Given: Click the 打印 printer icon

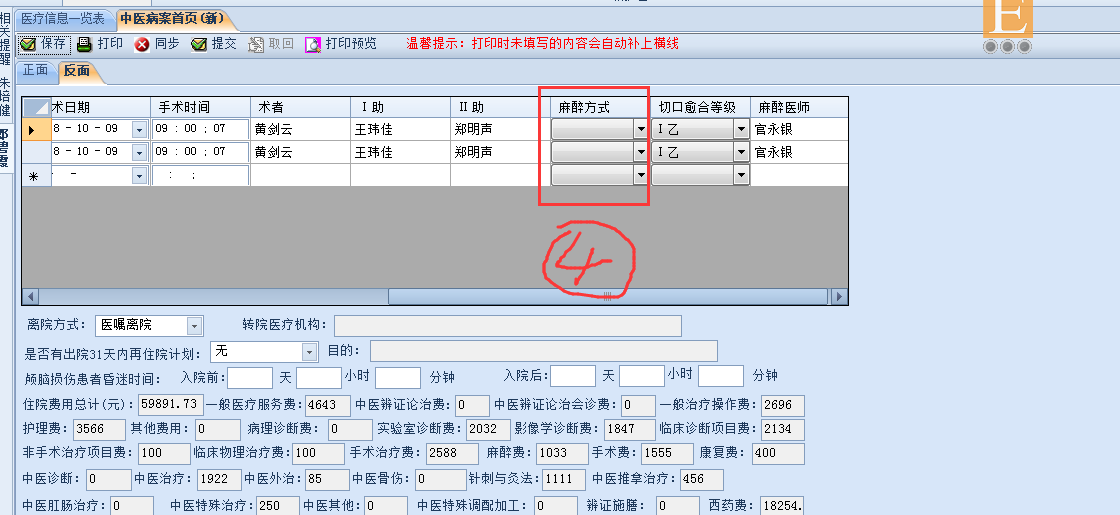Looking at the screenshot, I should pos(84,44).
